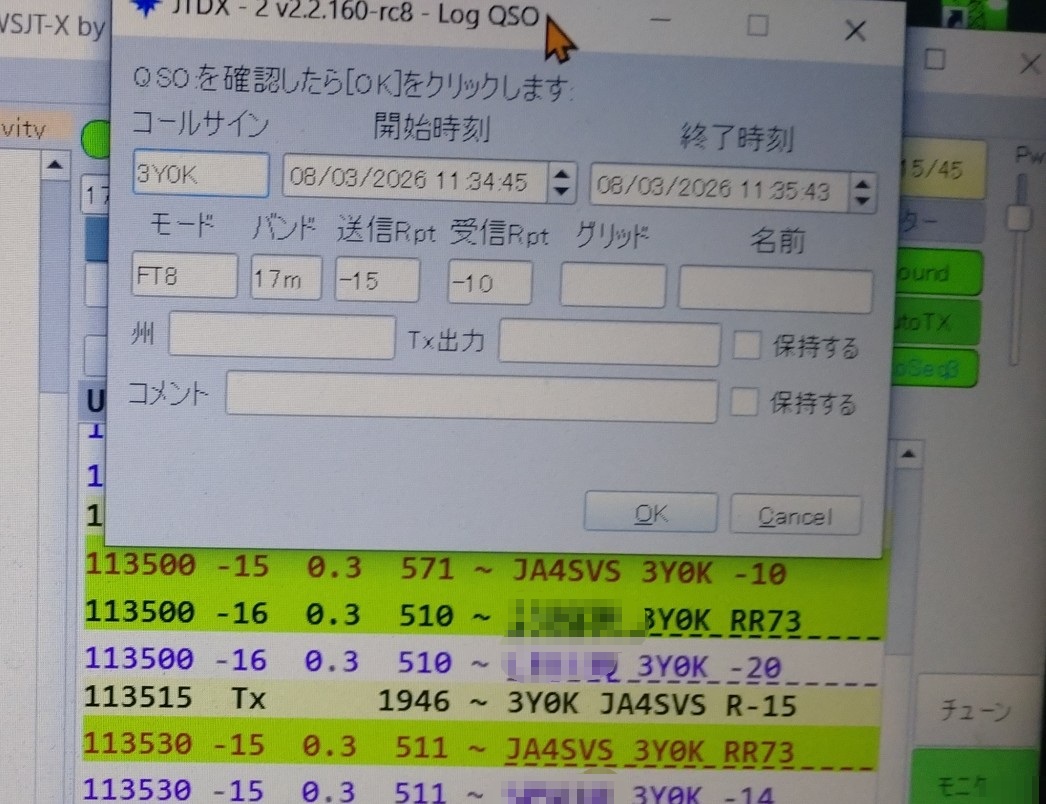Edit sent report field showing -15
This screenshot has height=804, width=1046.
pyautogui.click(x=377, y=280)
